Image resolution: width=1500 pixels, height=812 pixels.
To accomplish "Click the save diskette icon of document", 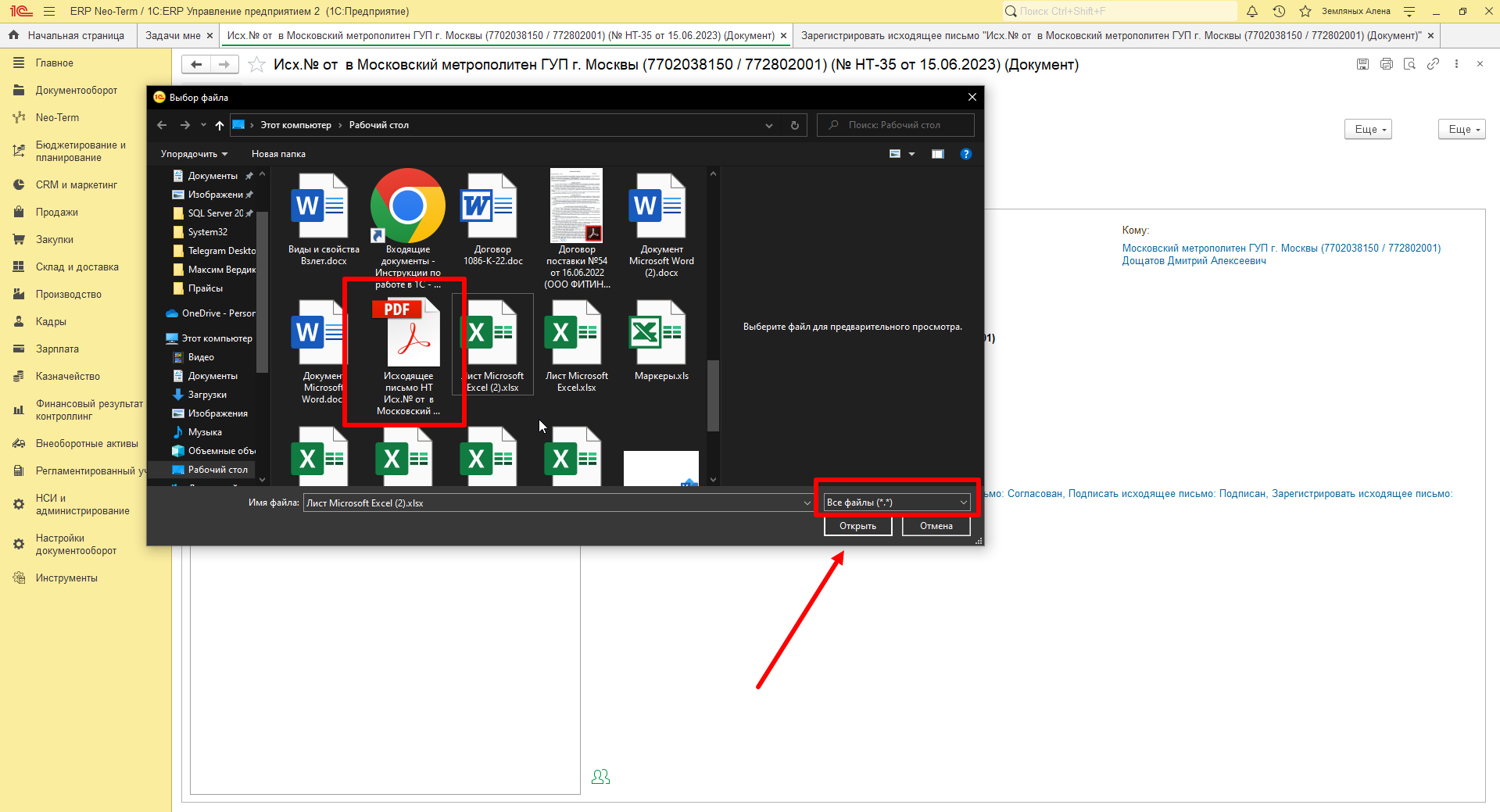I will (x=1362, y=64).
